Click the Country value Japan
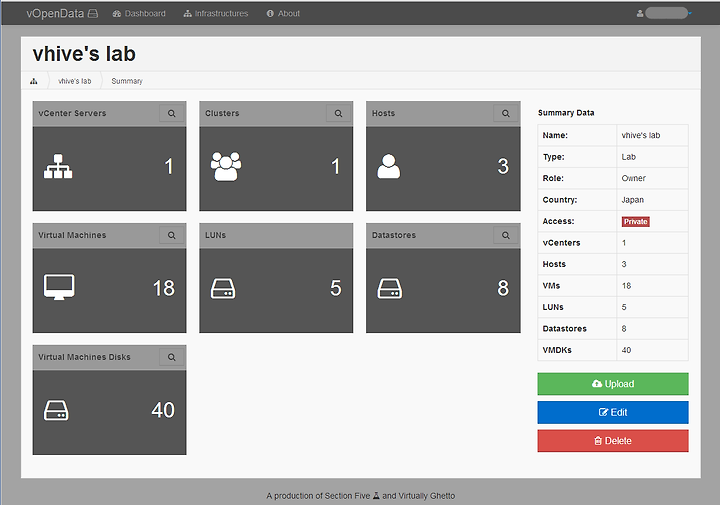This screenshot has height=505, width=720. (633, 200)
